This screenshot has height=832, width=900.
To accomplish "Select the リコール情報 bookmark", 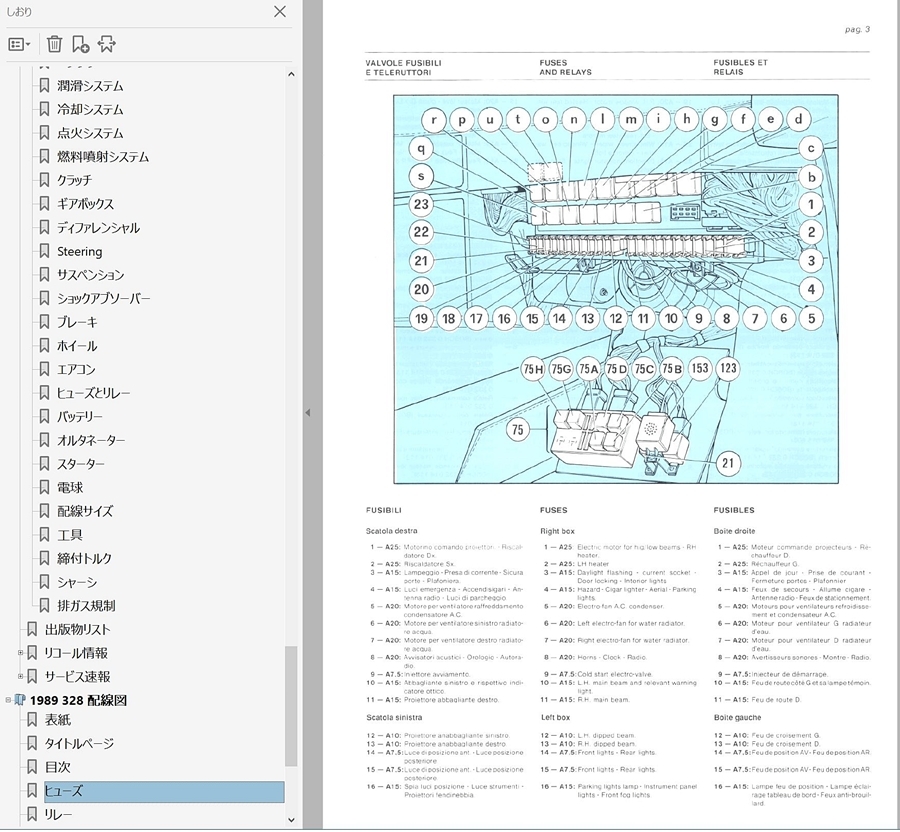I will 76,653.
